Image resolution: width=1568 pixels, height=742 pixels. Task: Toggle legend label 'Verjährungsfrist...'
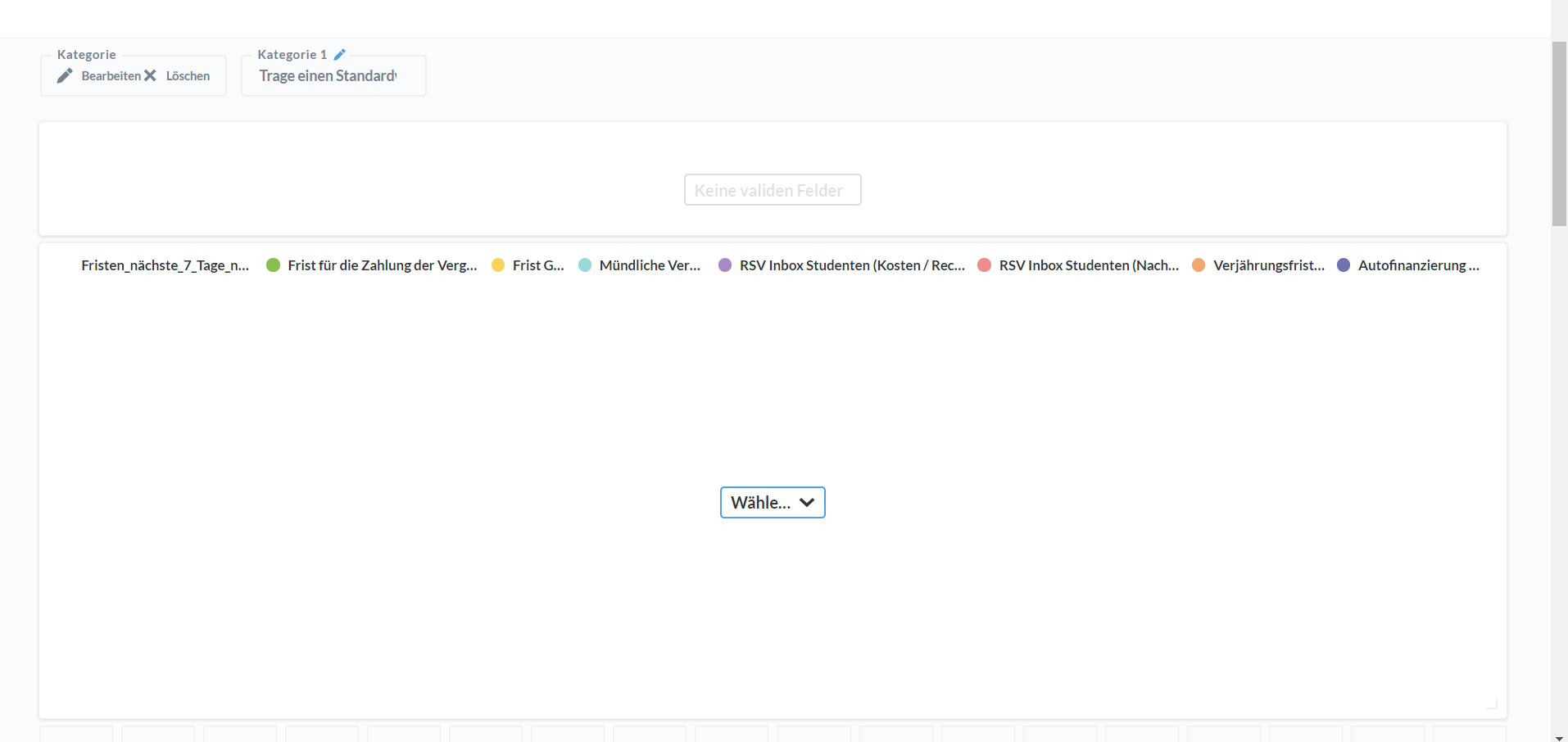point(1269,265)
